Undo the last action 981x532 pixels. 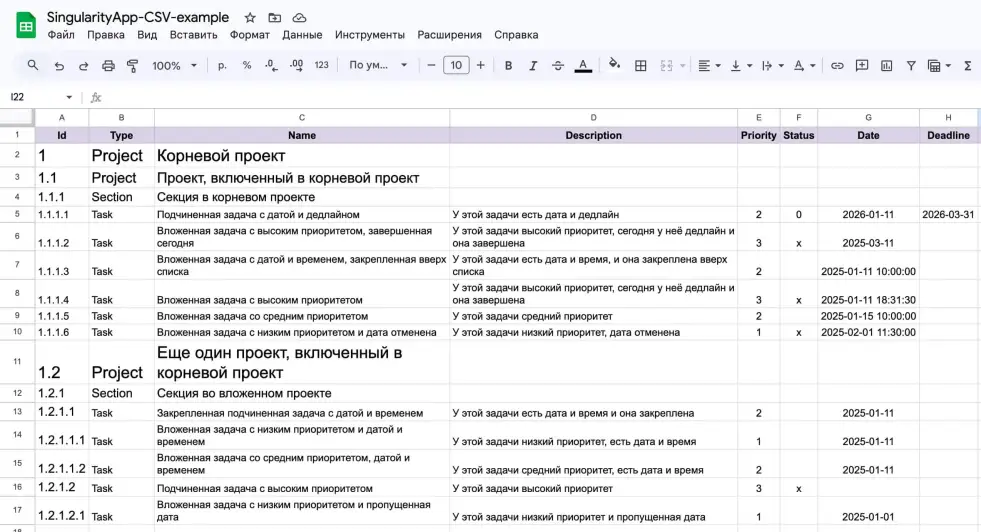coord(59,66)
